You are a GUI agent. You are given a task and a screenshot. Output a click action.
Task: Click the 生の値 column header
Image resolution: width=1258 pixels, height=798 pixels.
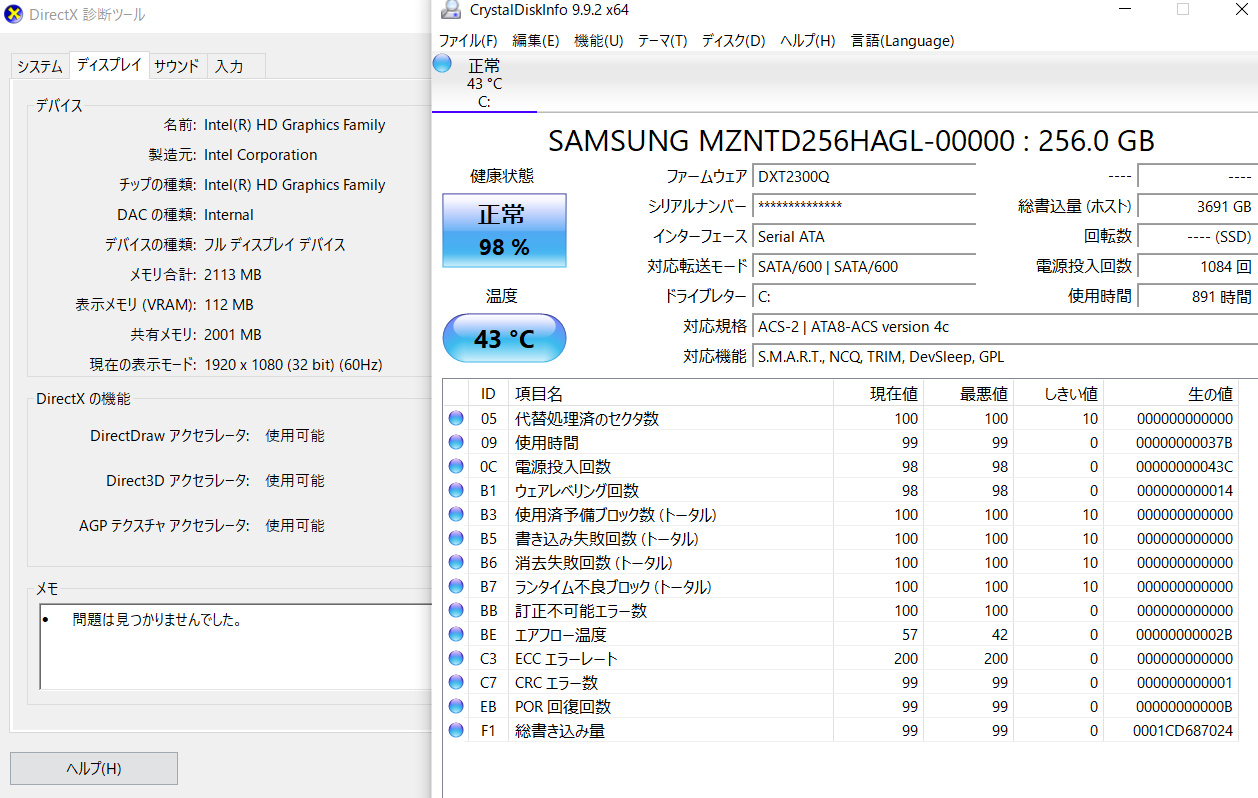tap(1172, 394)
